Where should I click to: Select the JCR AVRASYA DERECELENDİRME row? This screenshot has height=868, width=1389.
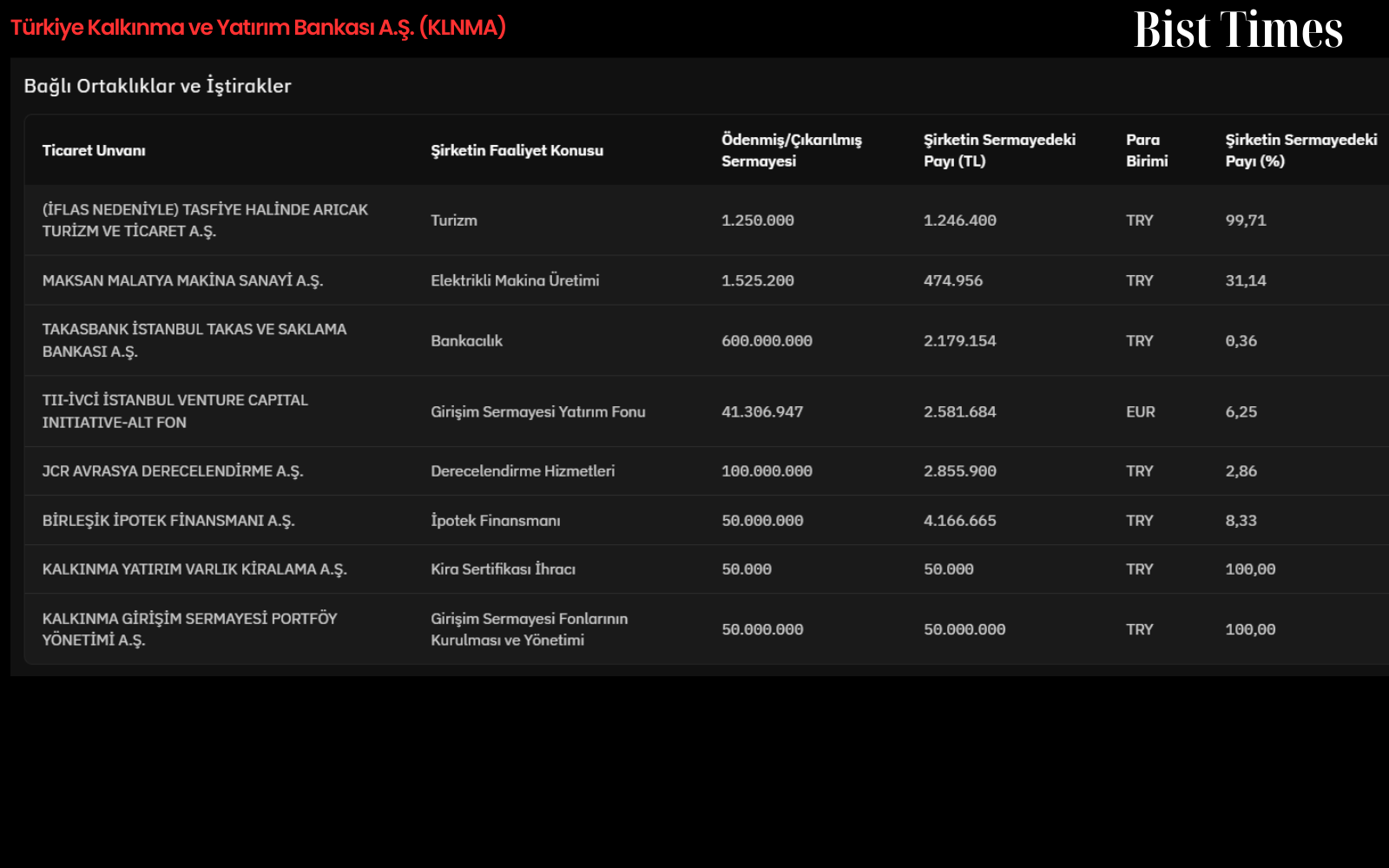(x=707, y=471)
